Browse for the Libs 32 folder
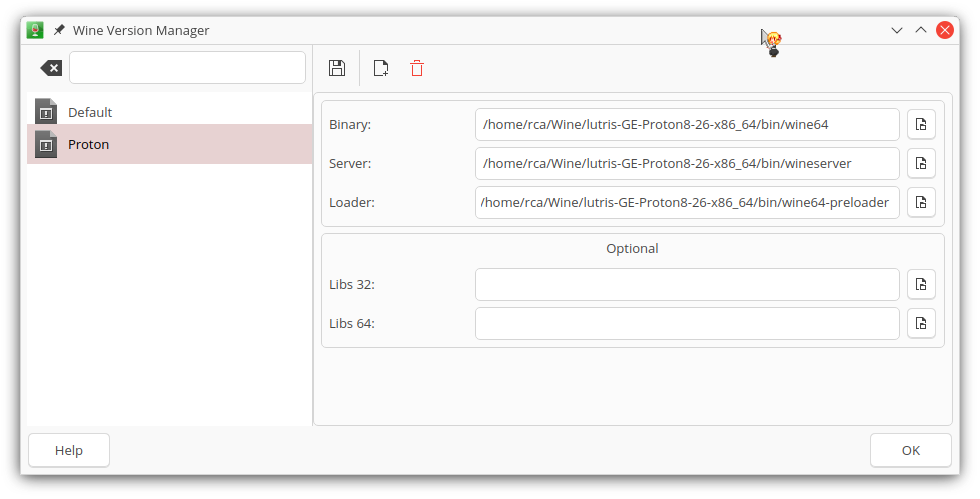Image resolution: width=980 pixels, height=499 pixels. tap(921, 285)
